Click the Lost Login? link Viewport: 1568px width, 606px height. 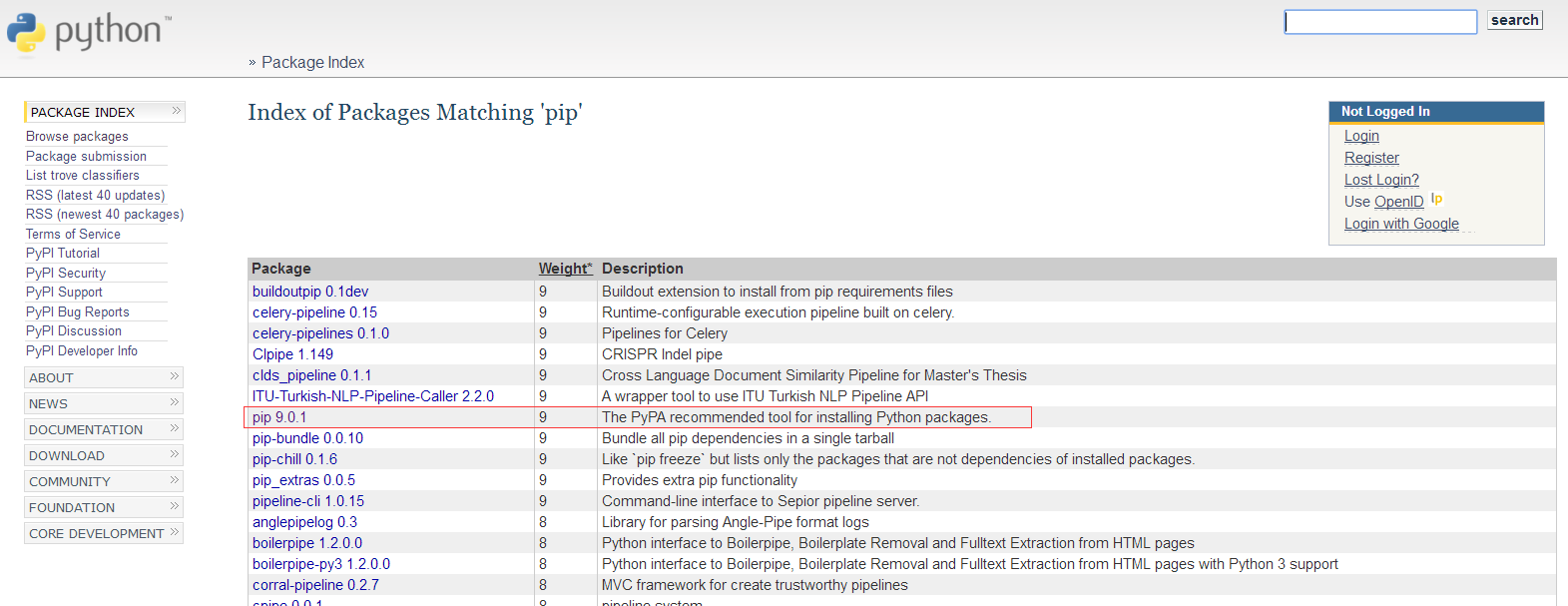click(1381, 180)
